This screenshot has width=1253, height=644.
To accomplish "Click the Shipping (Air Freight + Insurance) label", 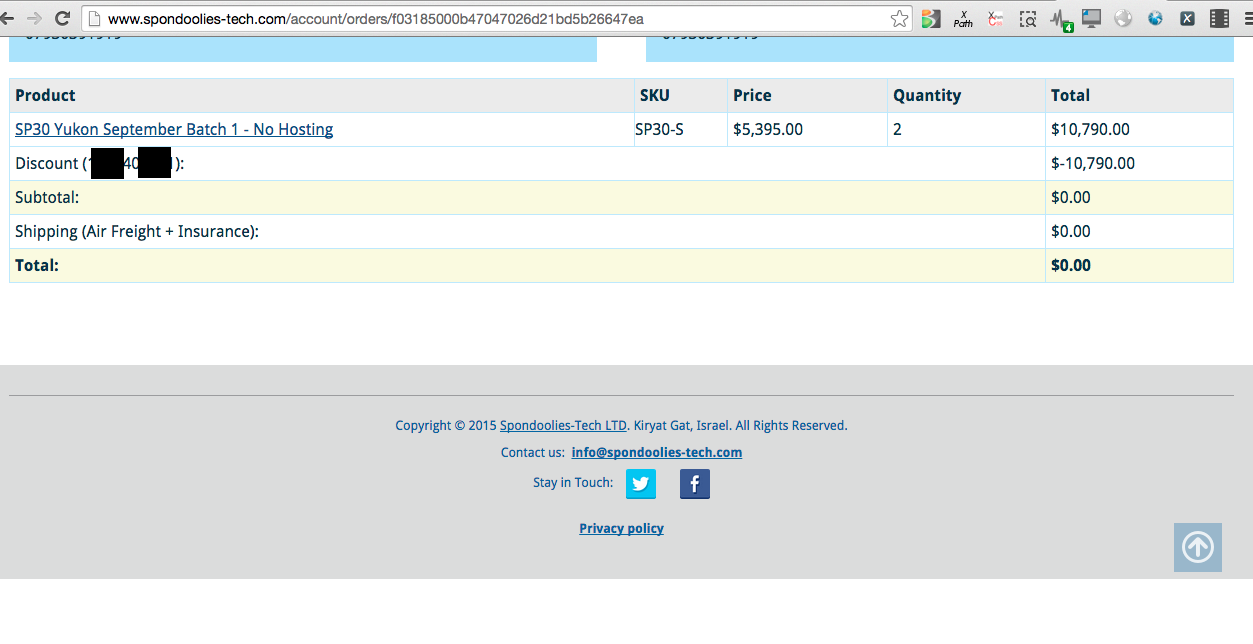I will tap(137, 231).
